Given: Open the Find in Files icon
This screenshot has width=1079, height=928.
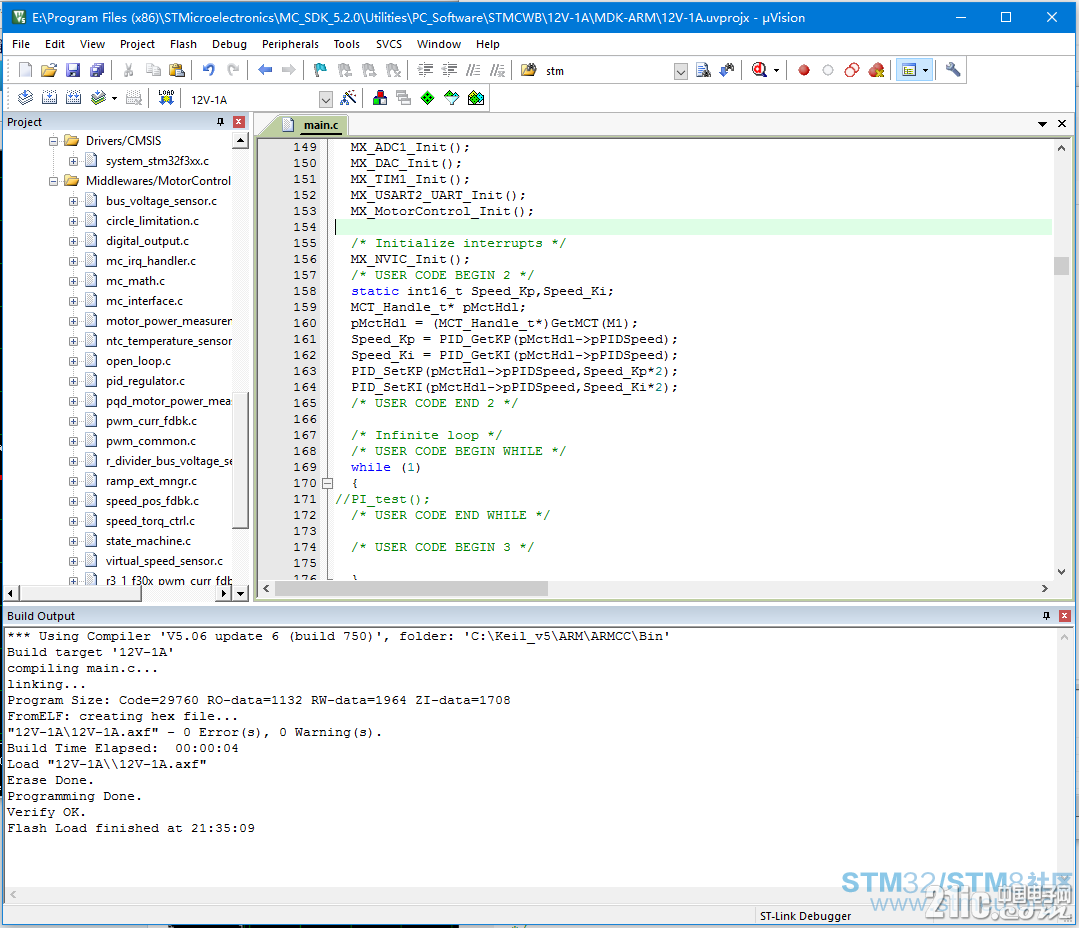Looking at the screenshot, I should pyautogui.click(x=528, y=70).
